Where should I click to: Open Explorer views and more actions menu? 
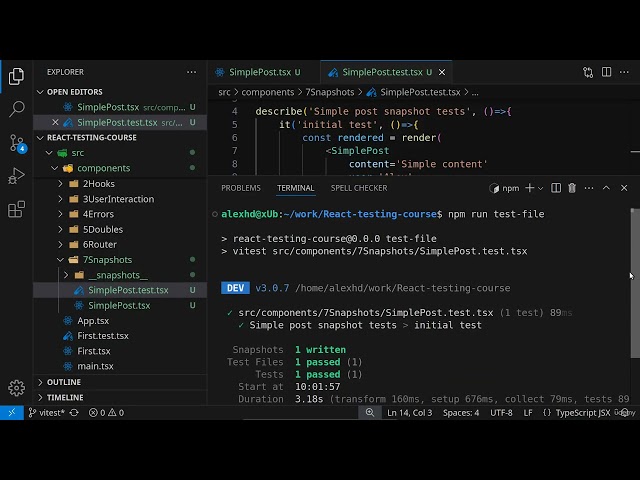(x=191, y=72)
